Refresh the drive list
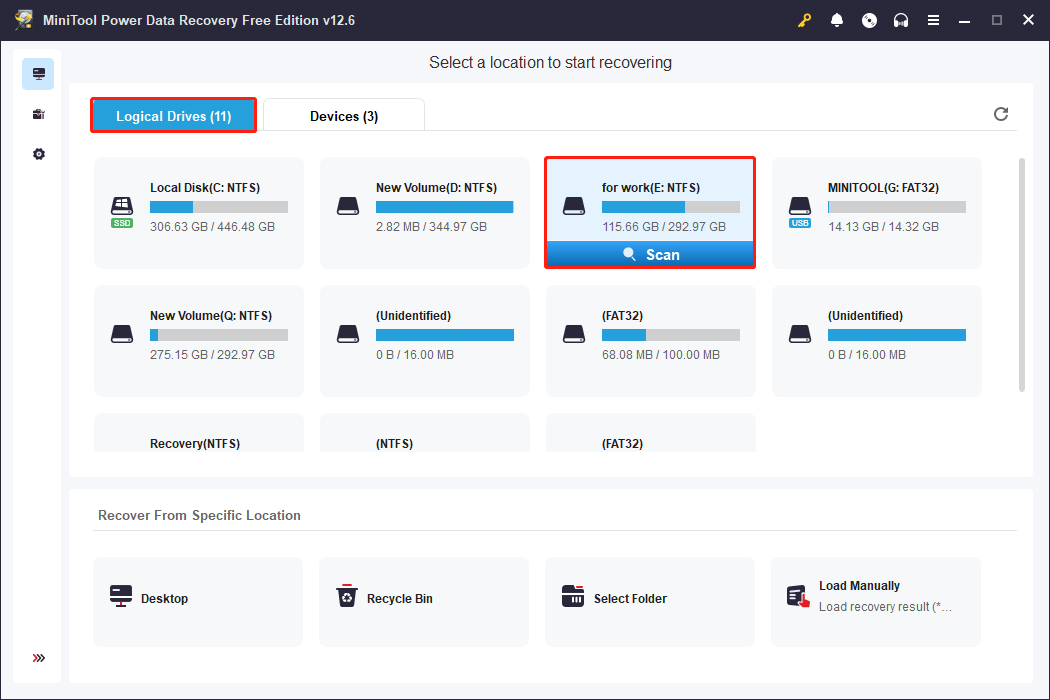Viewport: 1050px width, 700px height. (x=1001, y=114)
